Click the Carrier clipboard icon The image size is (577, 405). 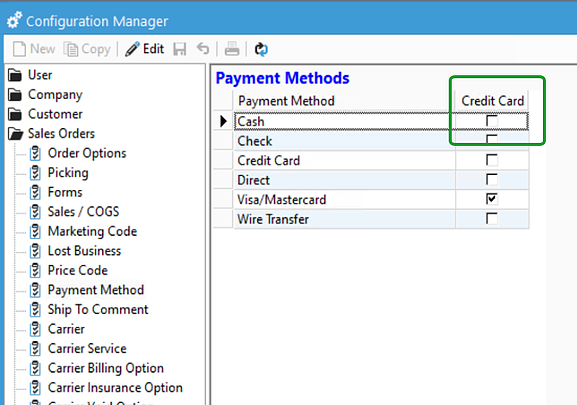coord(35,329)
